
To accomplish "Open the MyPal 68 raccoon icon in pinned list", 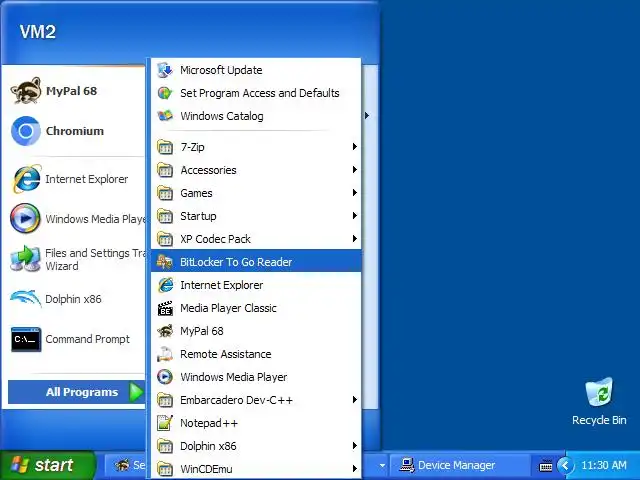I will coord(26,91).
